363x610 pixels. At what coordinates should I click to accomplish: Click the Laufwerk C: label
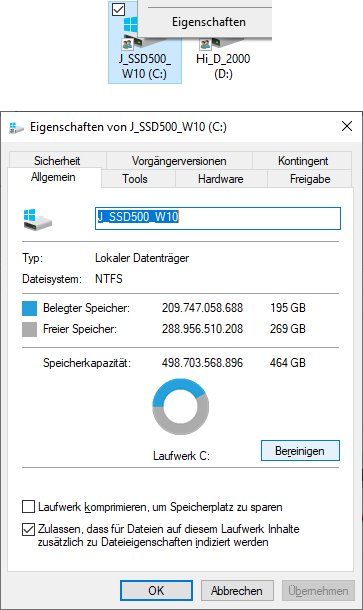(x=181, y=456)
